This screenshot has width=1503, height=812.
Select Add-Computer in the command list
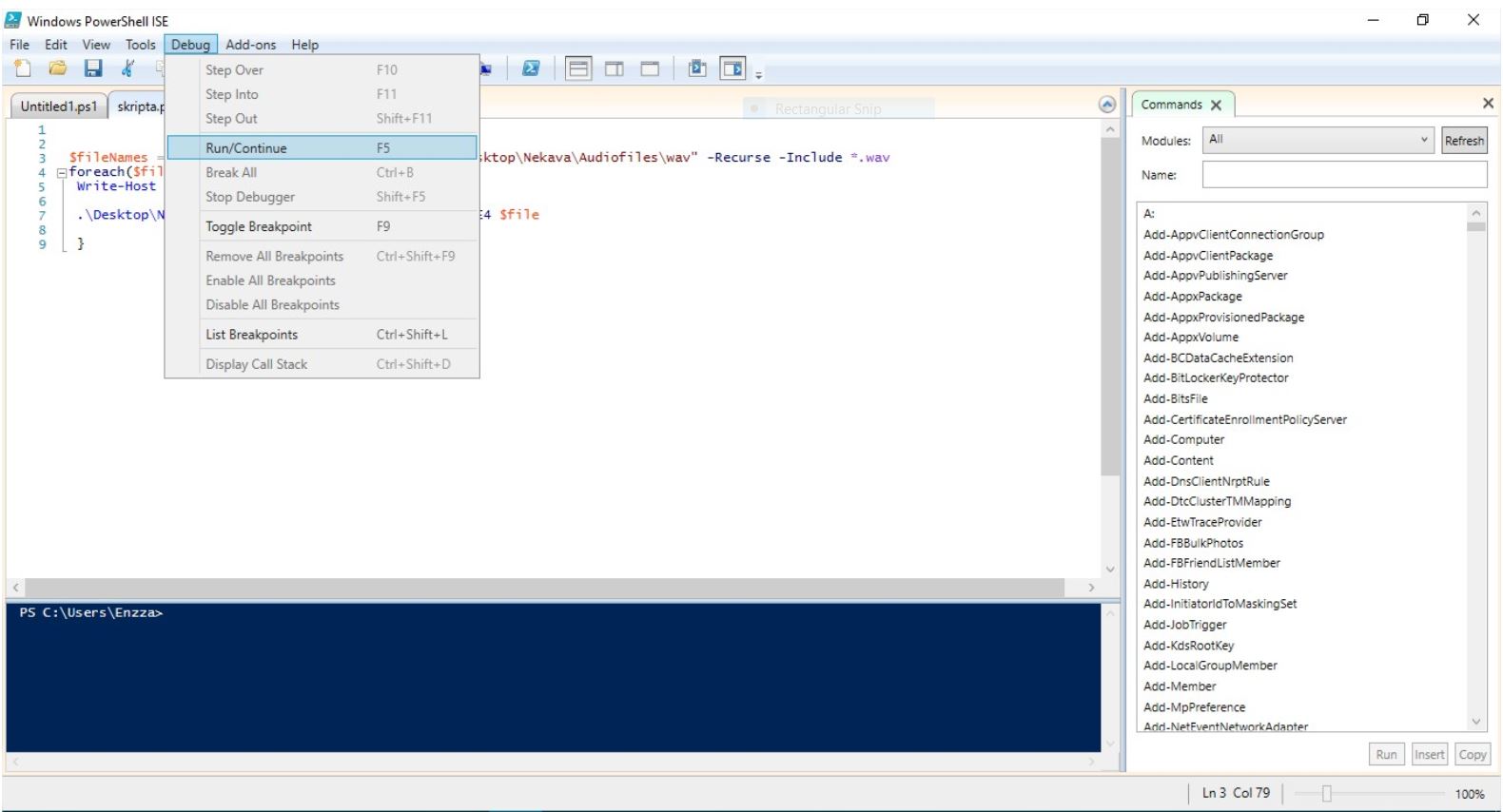[x=1184, y=440]
